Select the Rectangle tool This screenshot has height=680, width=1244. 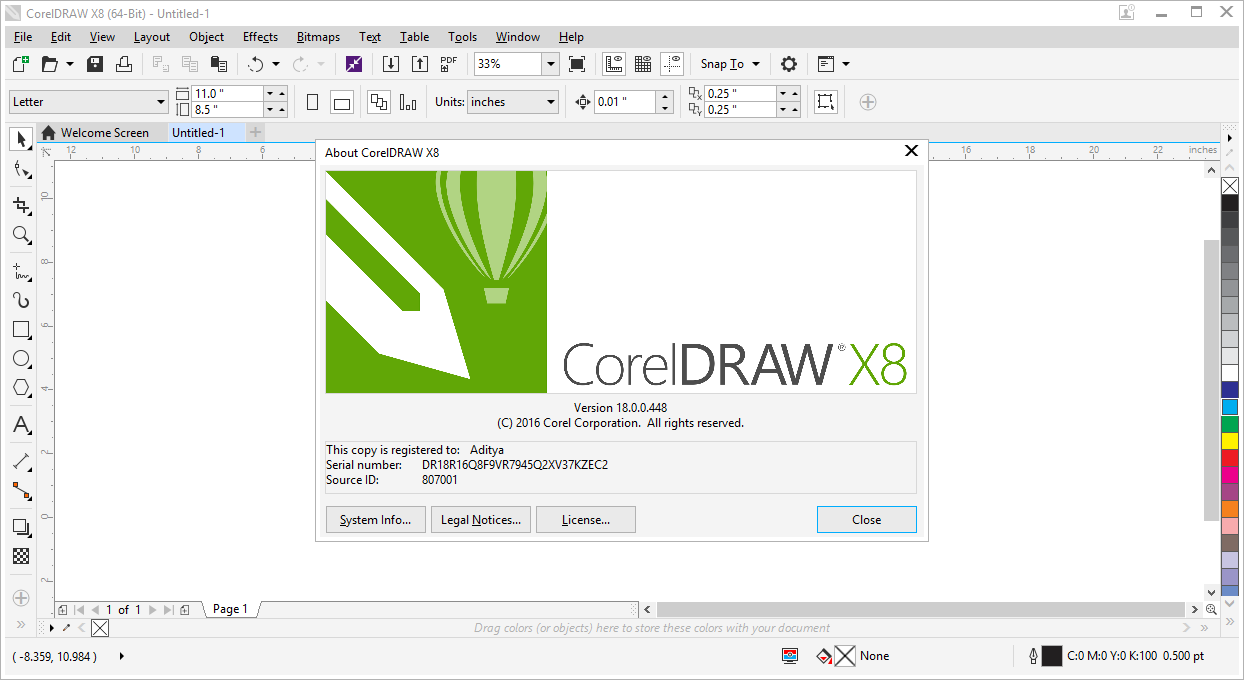21,330
